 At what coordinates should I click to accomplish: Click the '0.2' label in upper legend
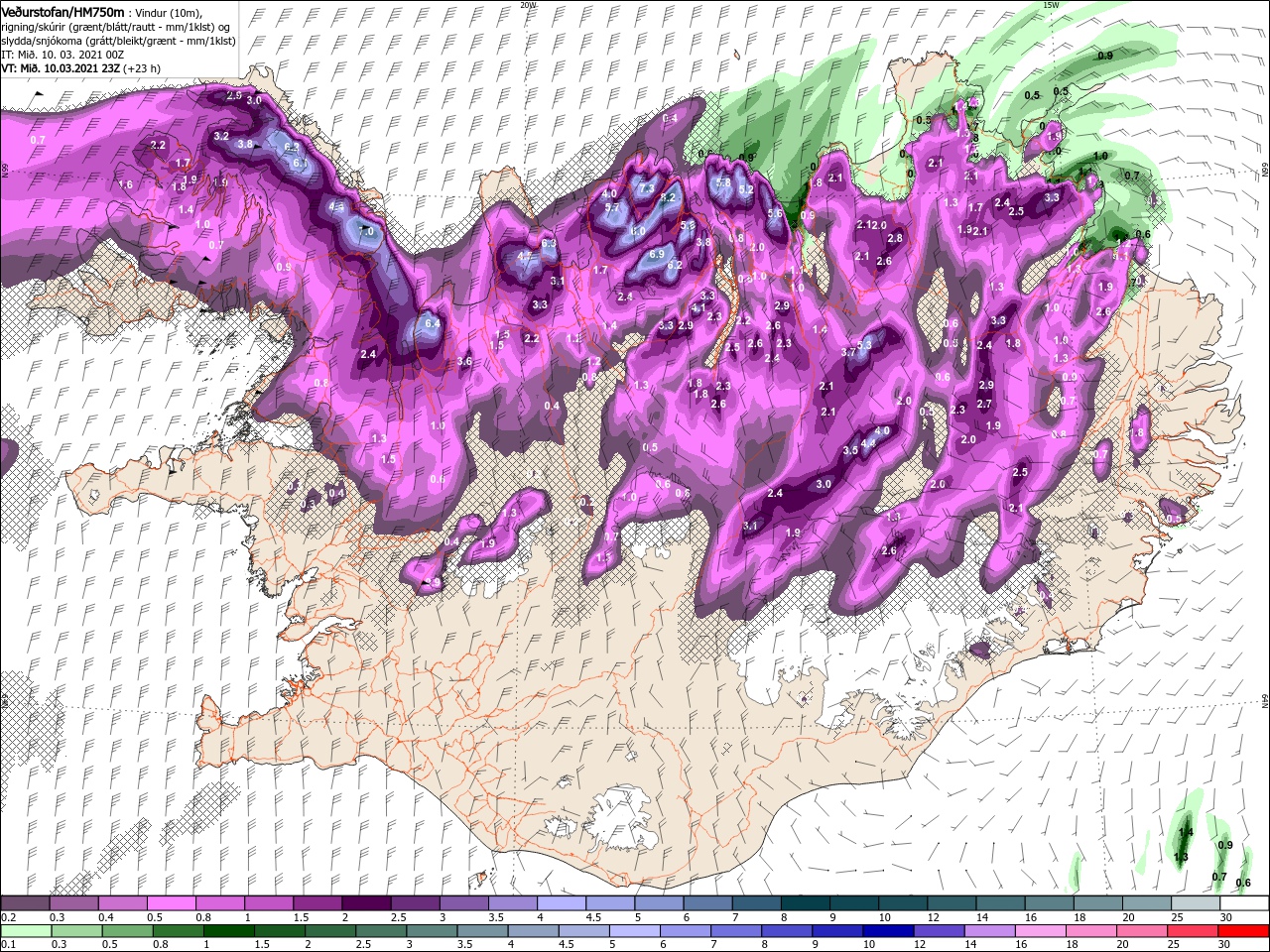[x=6, y=917]
